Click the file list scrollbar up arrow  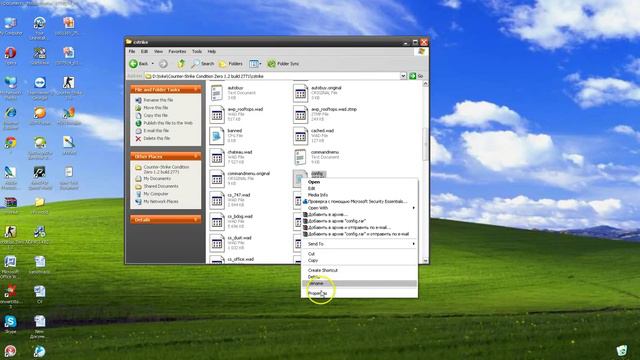click(x=425, y=84)
